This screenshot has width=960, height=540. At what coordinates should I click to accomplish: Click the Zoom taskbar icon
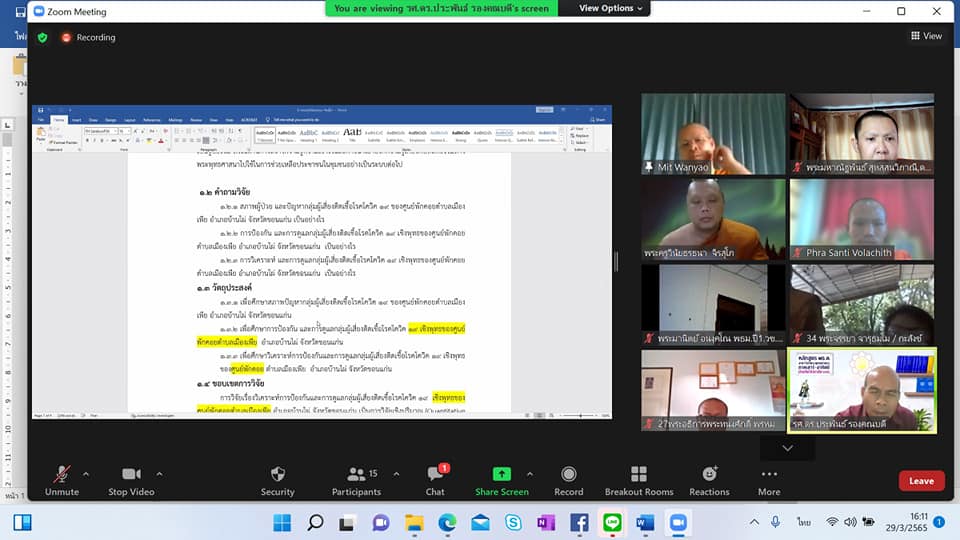point(678,523)
